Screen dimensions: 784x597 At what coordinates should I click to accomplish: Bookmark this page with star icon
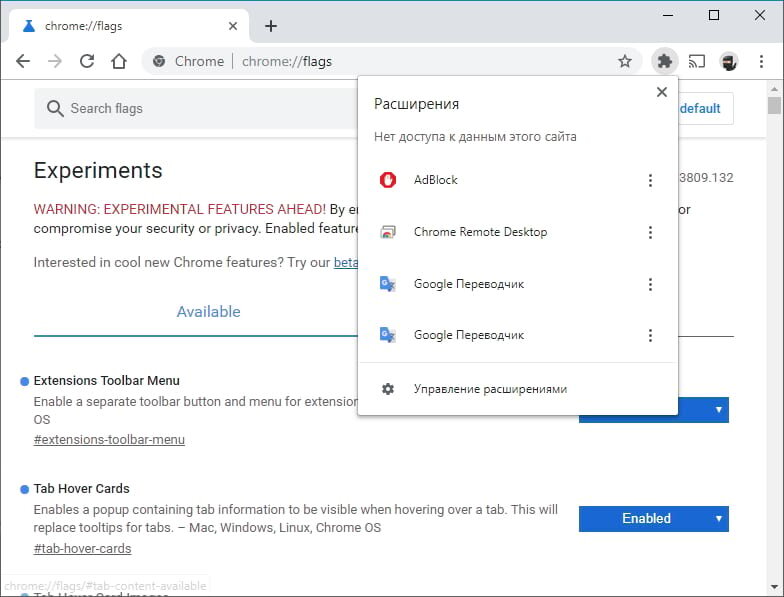625,62
